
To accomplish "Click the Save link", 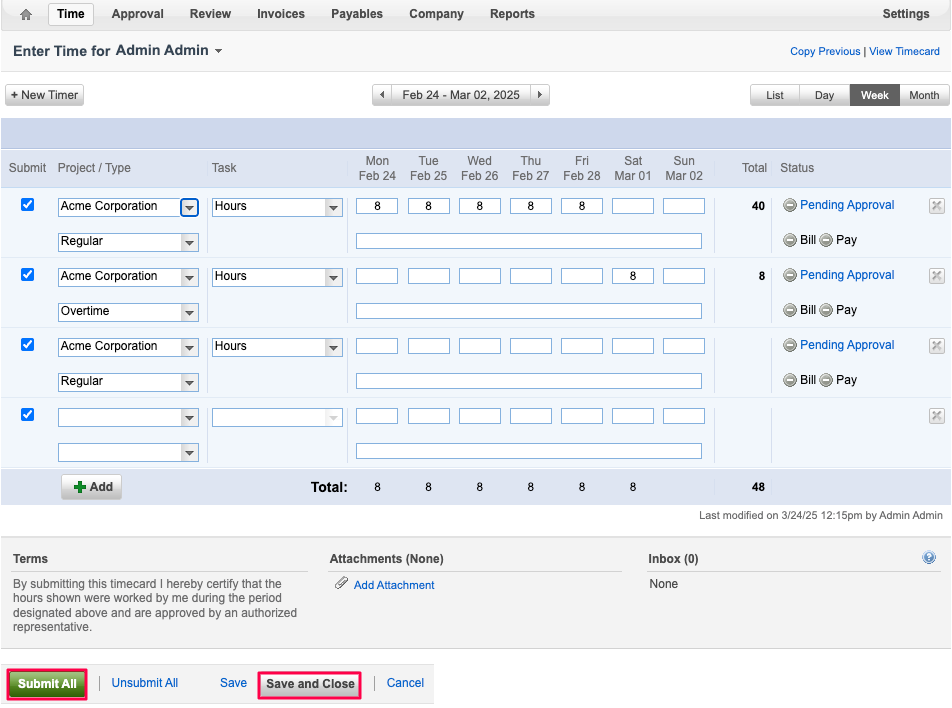I will point(233,683).
